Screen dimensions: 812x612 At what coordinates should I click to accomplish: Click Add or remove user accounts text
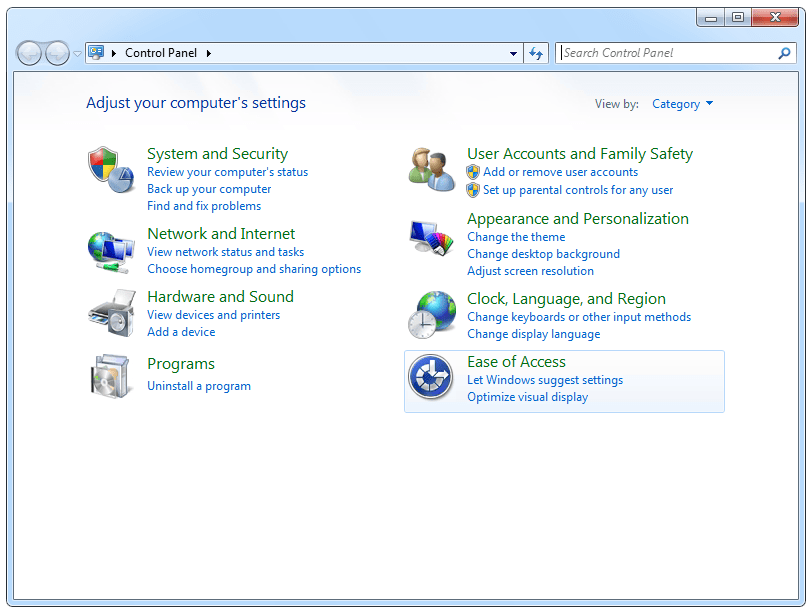click(x=560, y=172)
